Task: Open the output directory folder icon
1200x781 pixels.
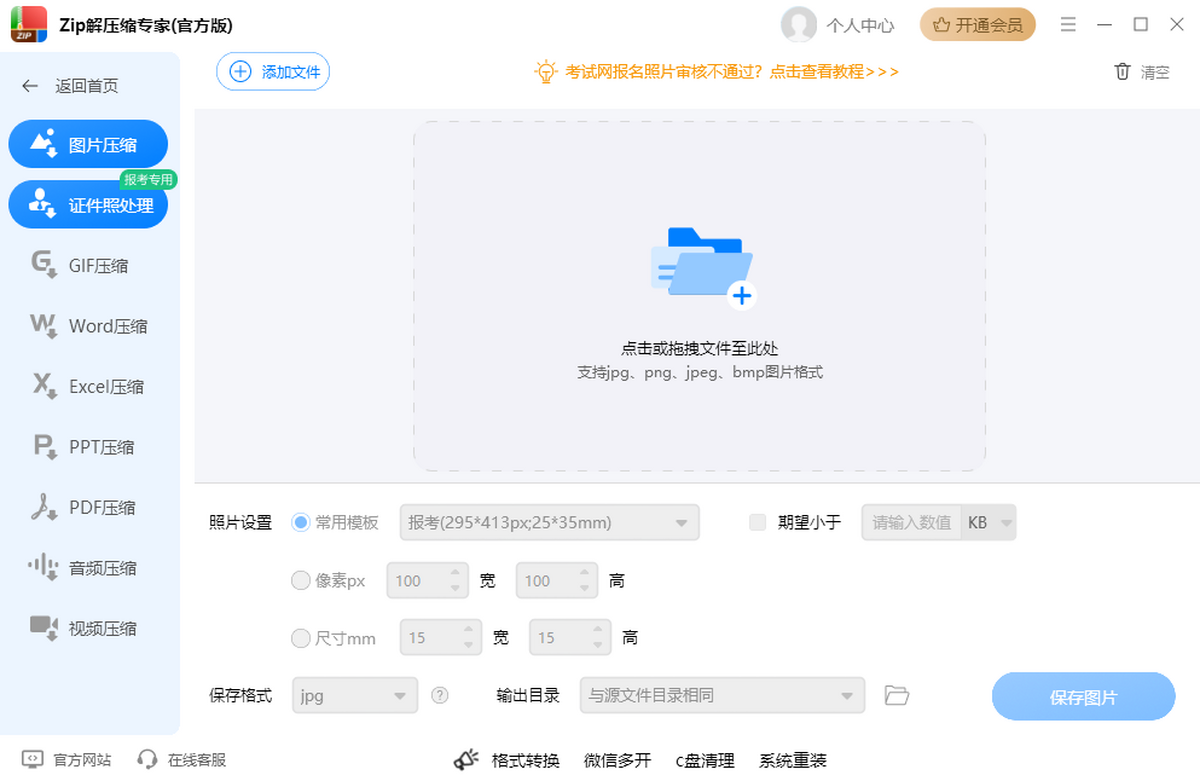Action: click(x=897, y=695)
